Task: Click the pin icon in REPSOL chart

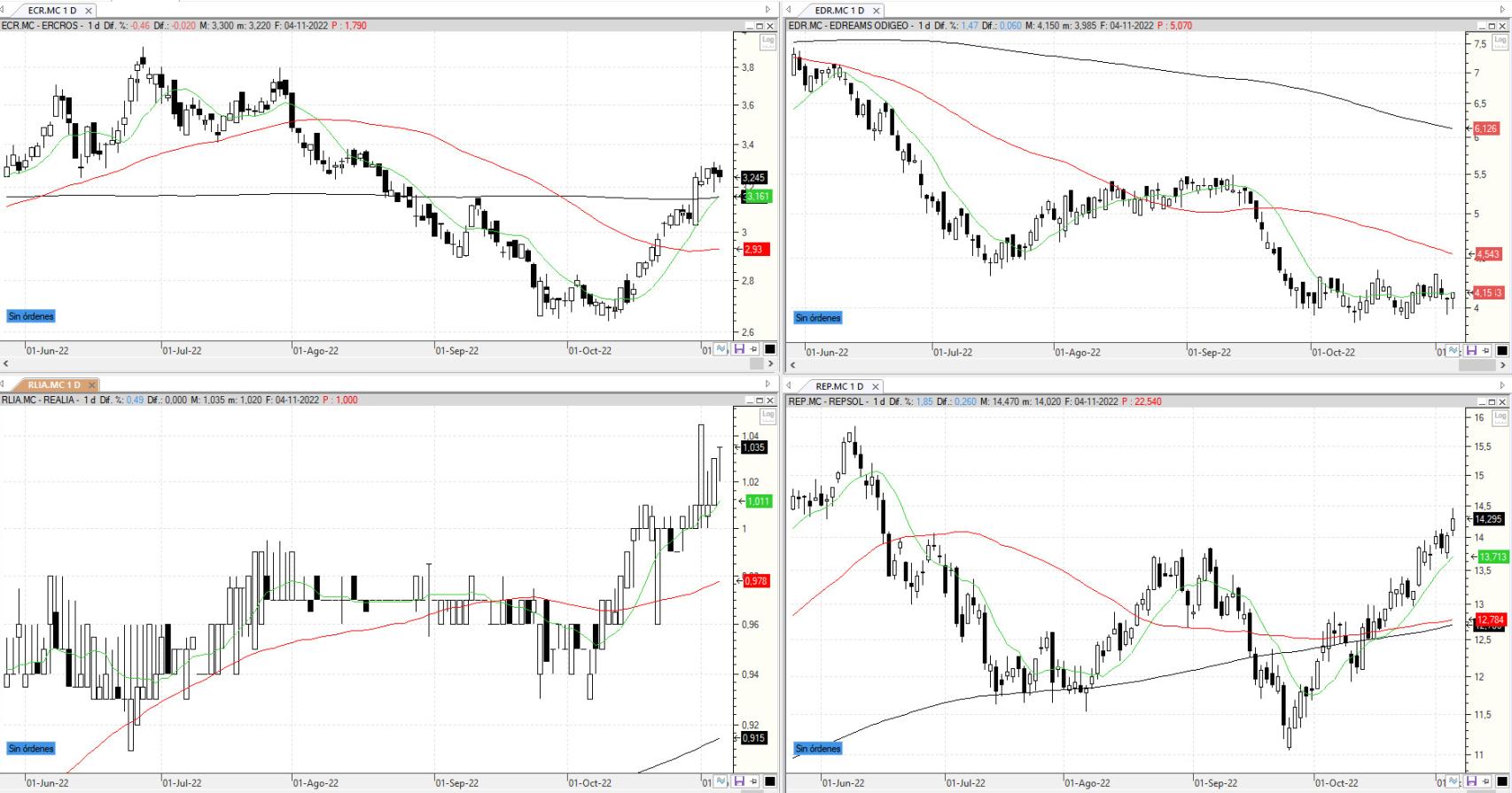Action: click(1486, 781)
